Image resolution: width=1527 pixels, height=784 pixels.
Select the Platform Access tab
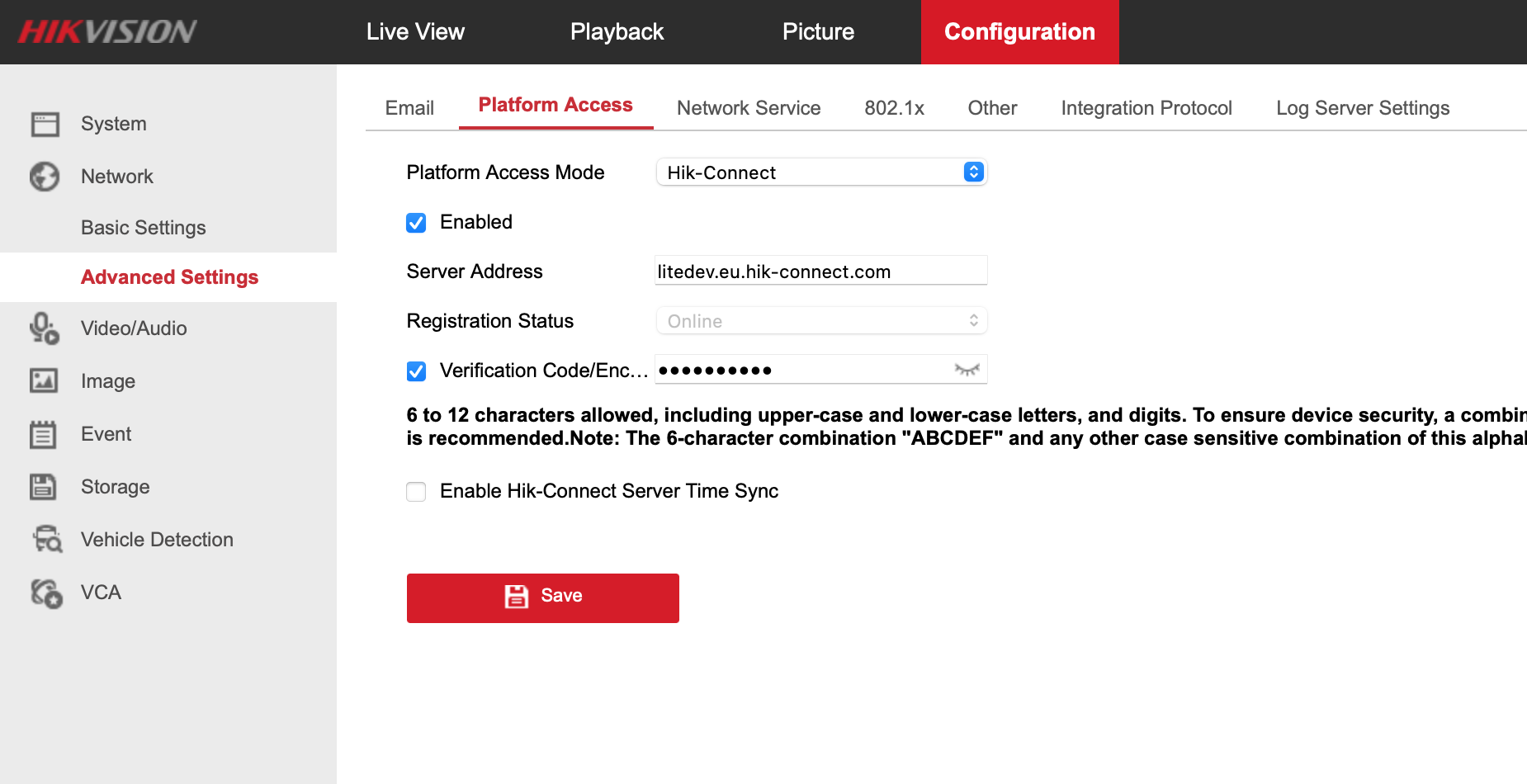coord(555,106)
